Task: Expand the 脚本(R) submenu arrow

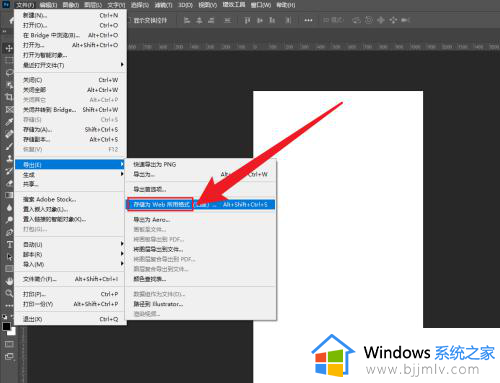Action: 122,254
